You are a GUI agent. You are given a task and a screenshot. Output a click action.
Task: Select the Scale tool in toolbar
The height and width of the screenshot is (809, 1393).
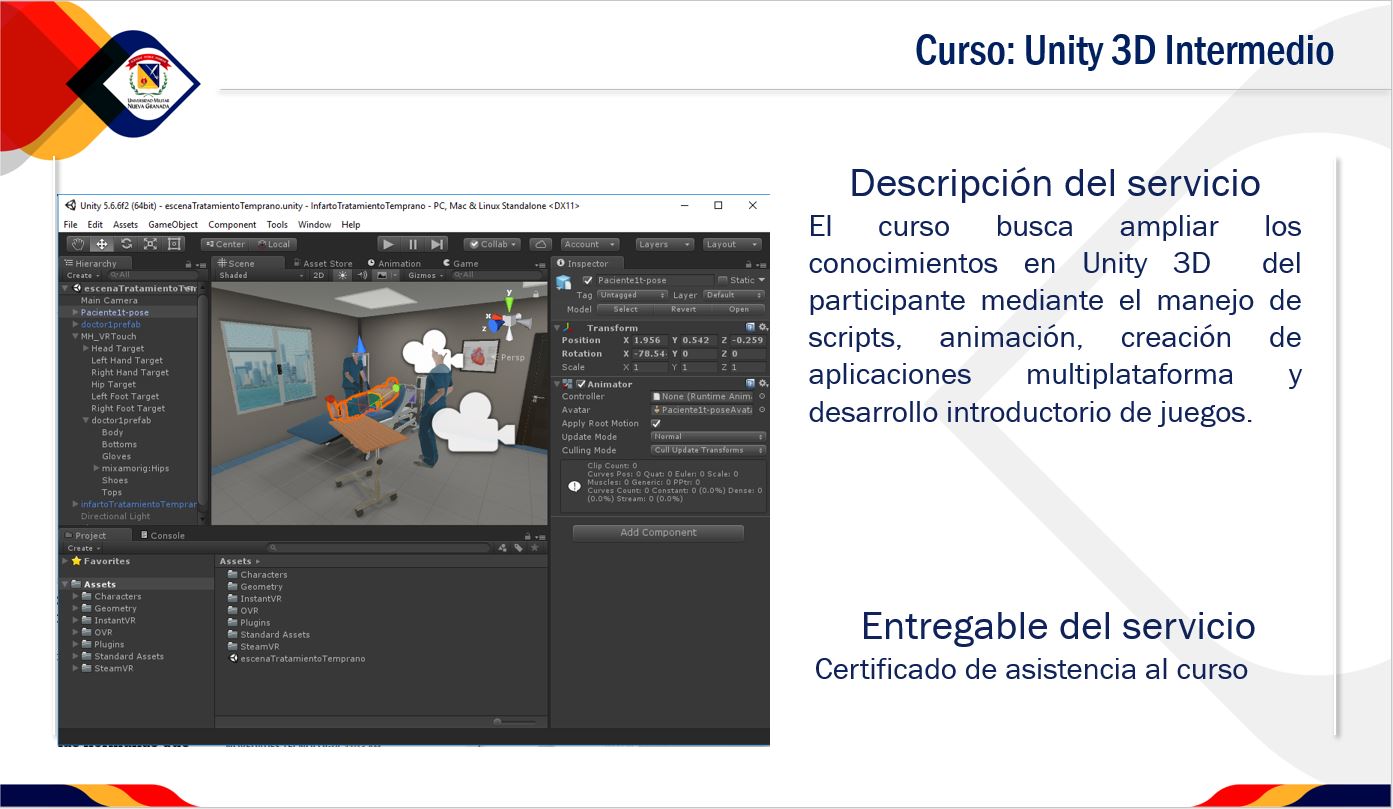[150, 244]
